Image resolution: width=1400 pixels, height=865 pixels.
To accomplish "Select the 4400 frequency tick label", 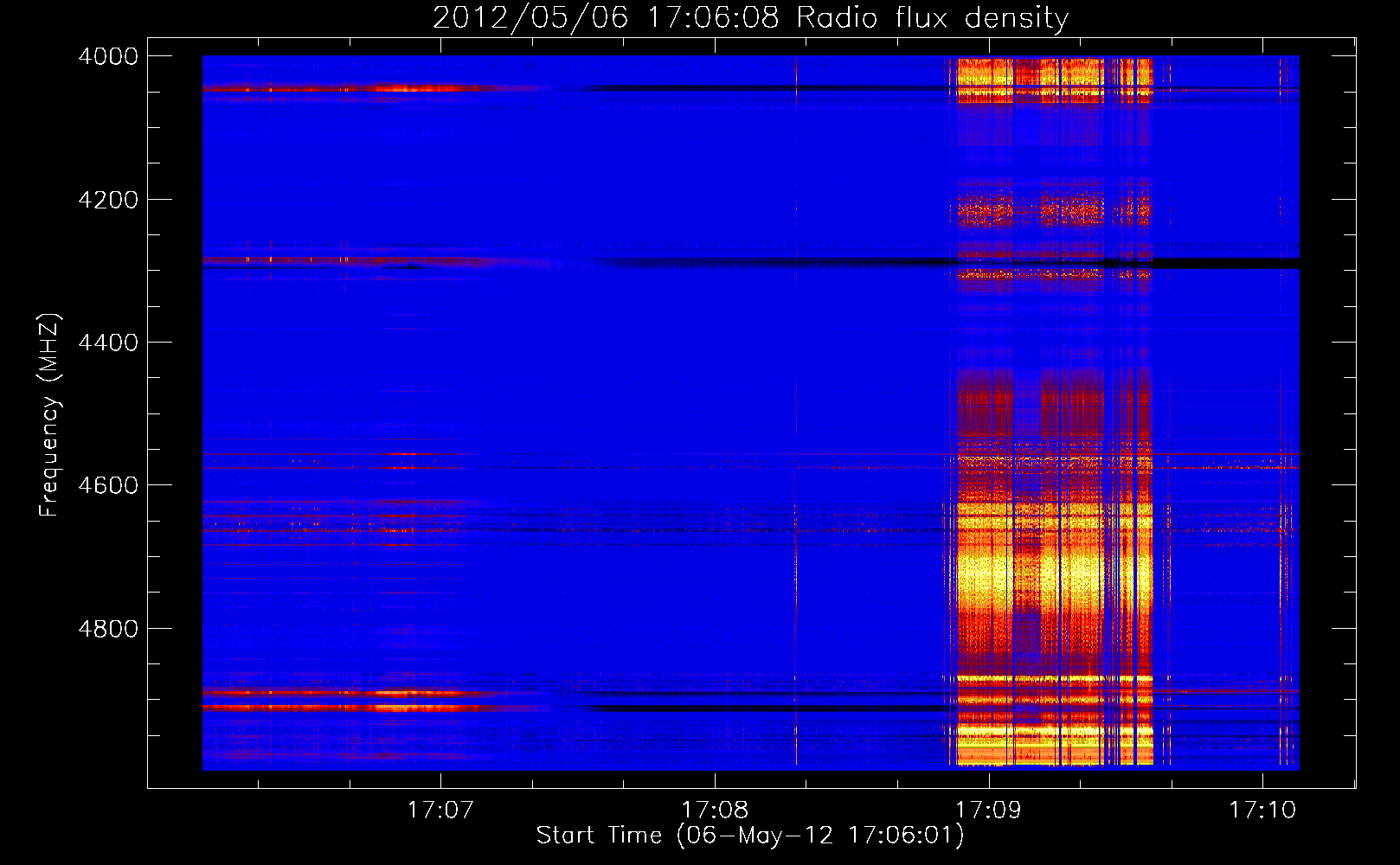I will pos(108,343).
